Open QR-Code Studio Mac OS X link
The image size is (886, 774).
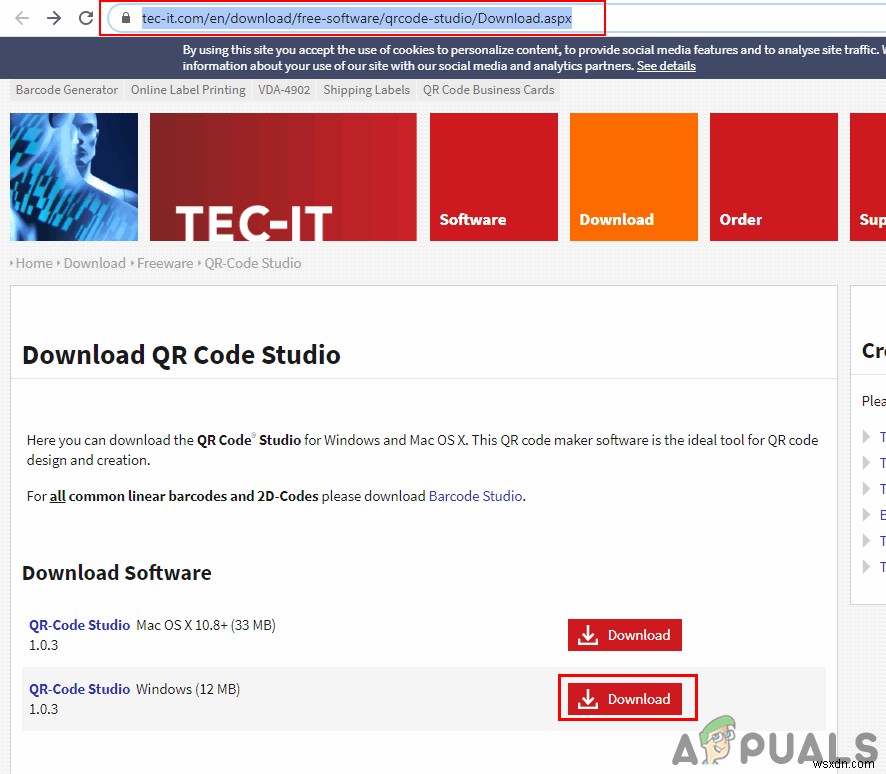79,625
